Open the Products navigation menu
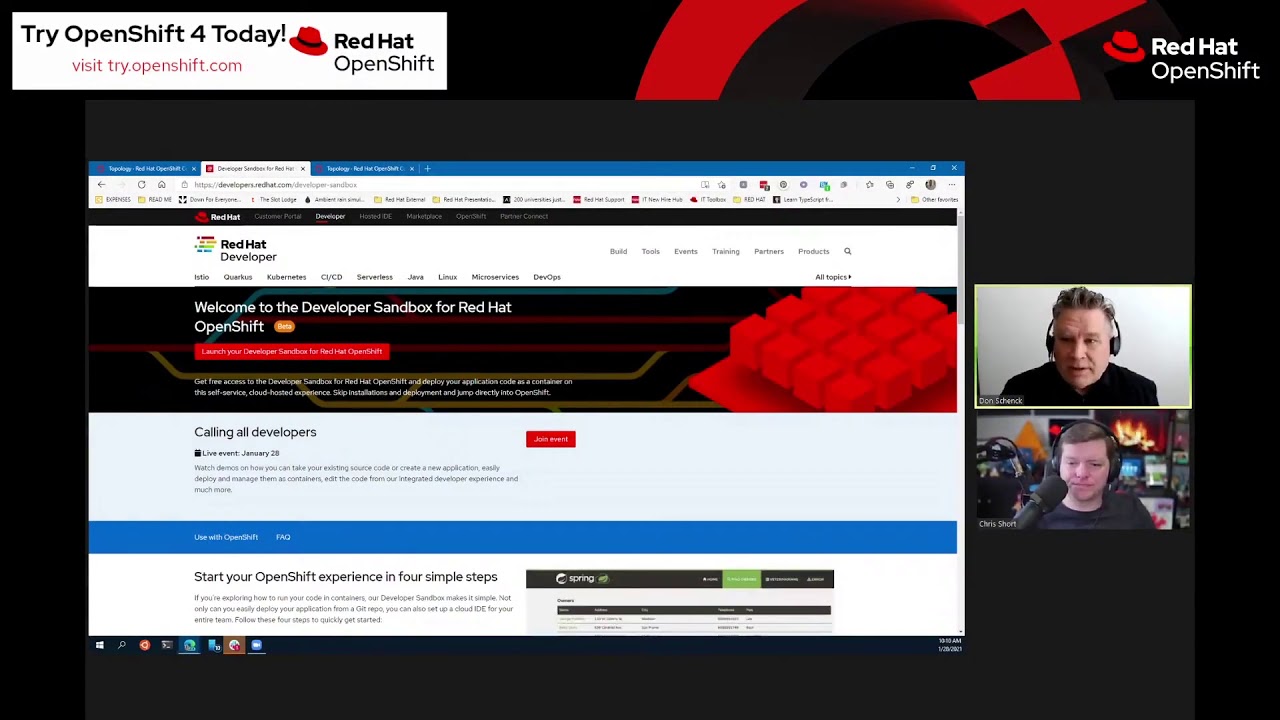This screenshot has width=1280, height=720. (813, 251)
